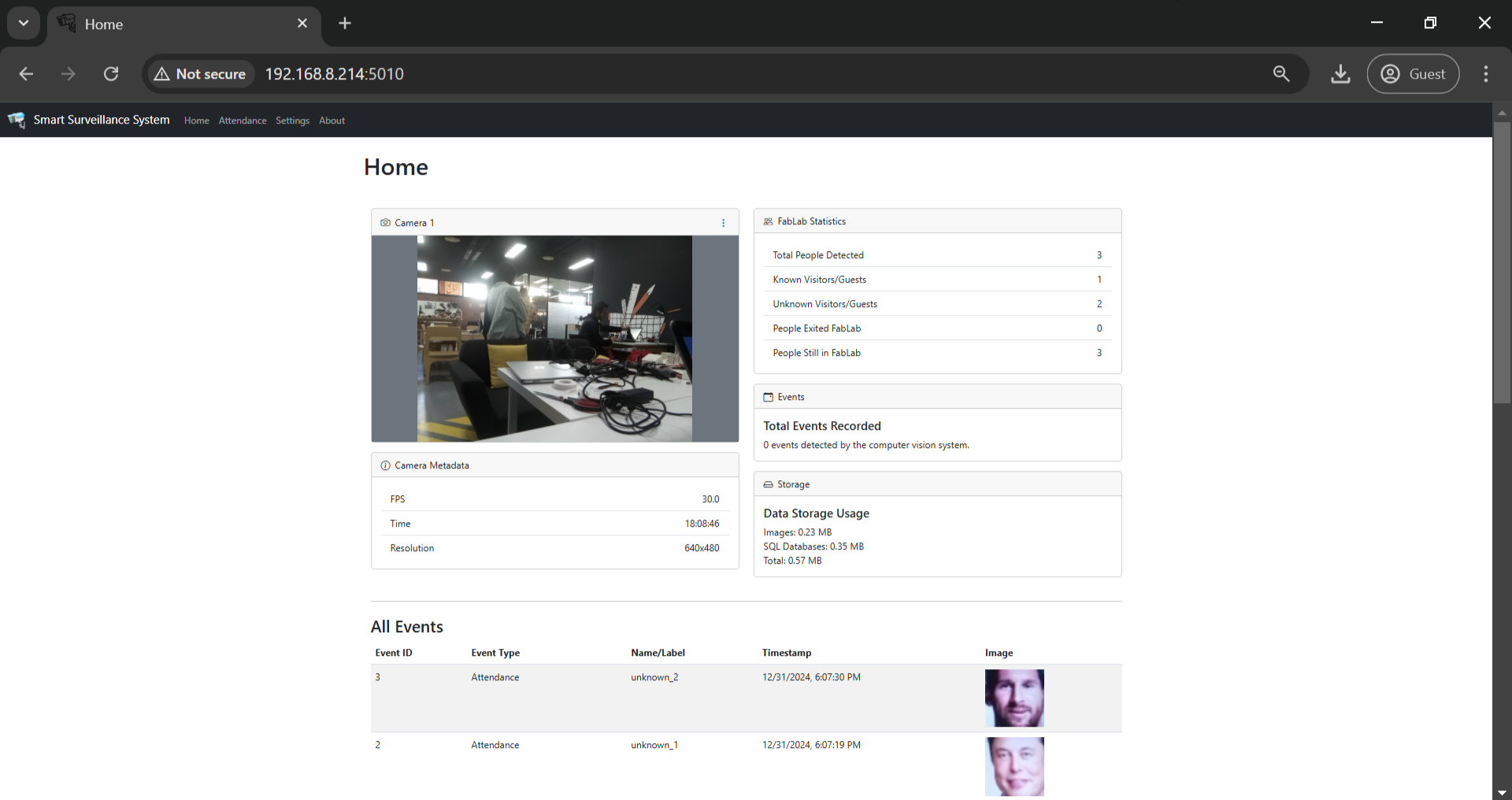
Task: Click the zoom magnifier icon in address bar
Action: point(1281,74)
